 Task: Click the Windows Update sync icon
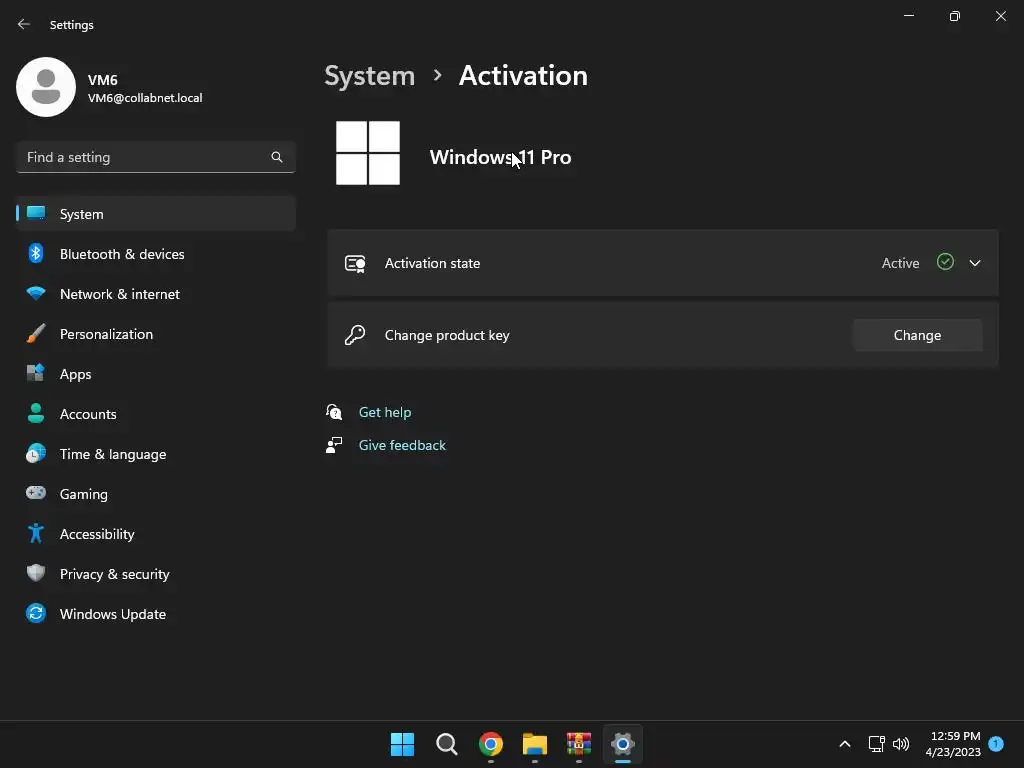[x=36, y=613]
